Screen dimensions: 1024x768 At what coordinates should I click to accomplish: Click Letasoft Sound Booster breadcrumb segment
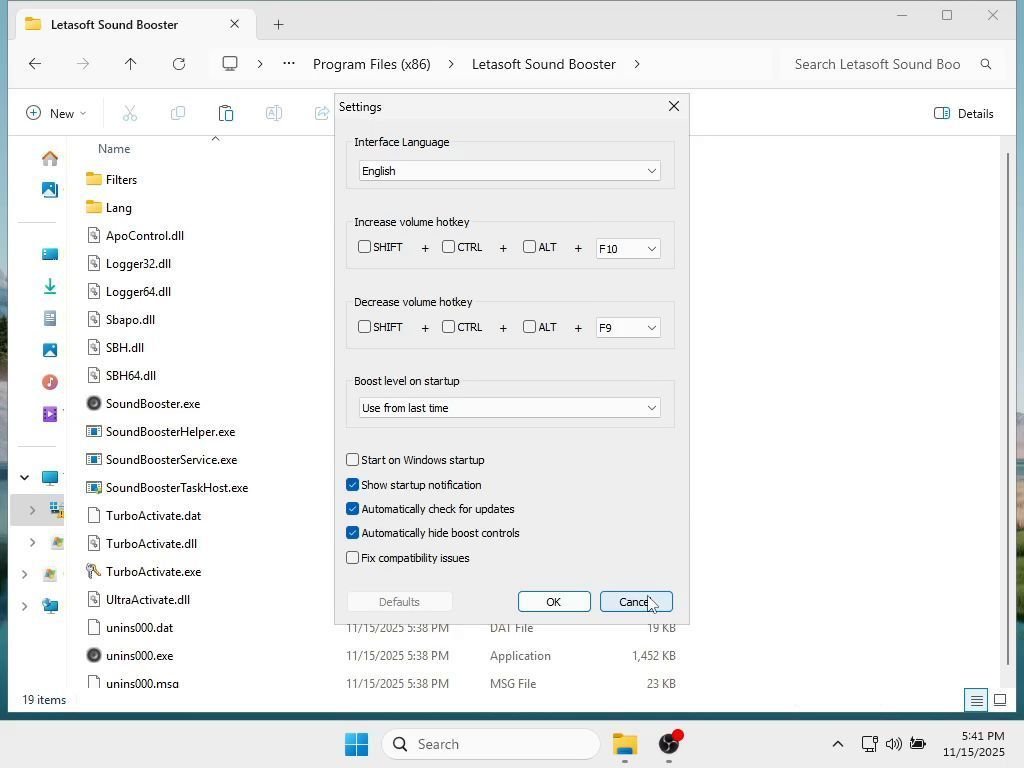tap(543, 64)
